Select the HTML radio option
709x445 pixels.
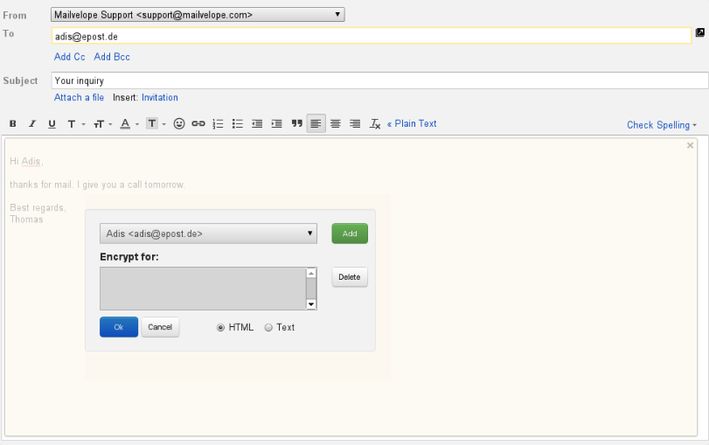(220, 327)
